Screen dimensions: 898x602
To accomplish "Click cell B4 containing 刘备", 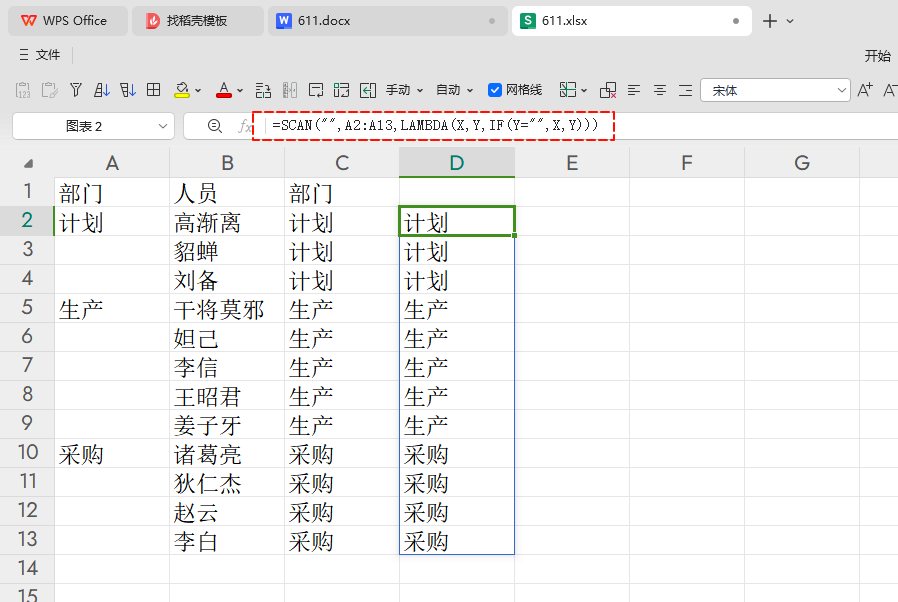I will point(227,280).
